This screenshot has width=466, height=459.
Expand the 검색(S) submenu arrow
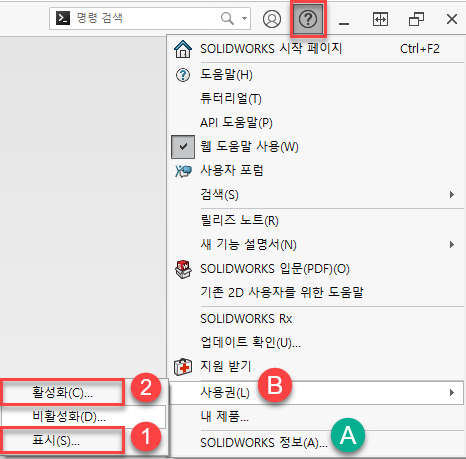(452, 194)
